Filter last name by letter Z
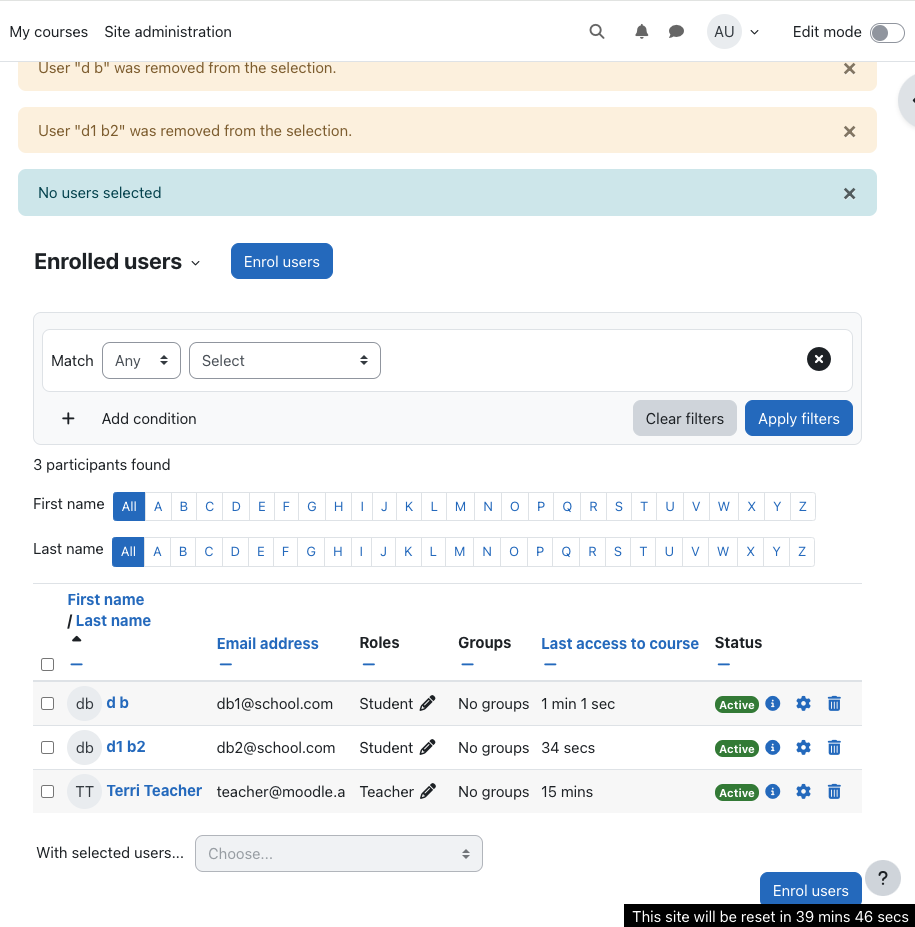Screen dimensions: 915x927 pyautogui.click(x=802, y=552)
